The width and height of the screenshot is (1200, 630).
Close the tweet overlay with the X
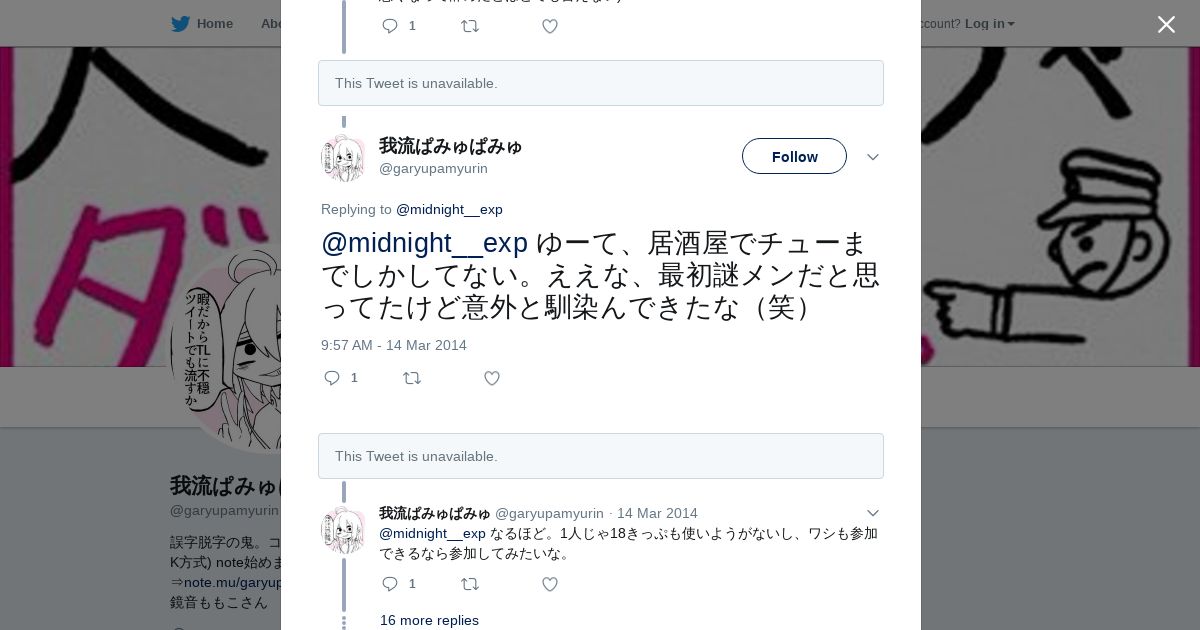coord(1166,24)
